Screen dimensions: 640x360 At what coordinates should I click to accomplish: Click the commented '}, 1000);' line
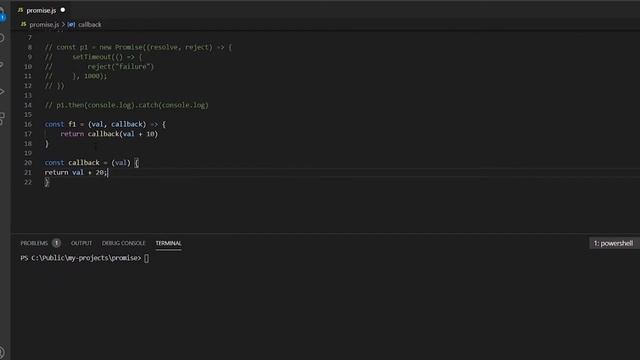coord(76,76)
